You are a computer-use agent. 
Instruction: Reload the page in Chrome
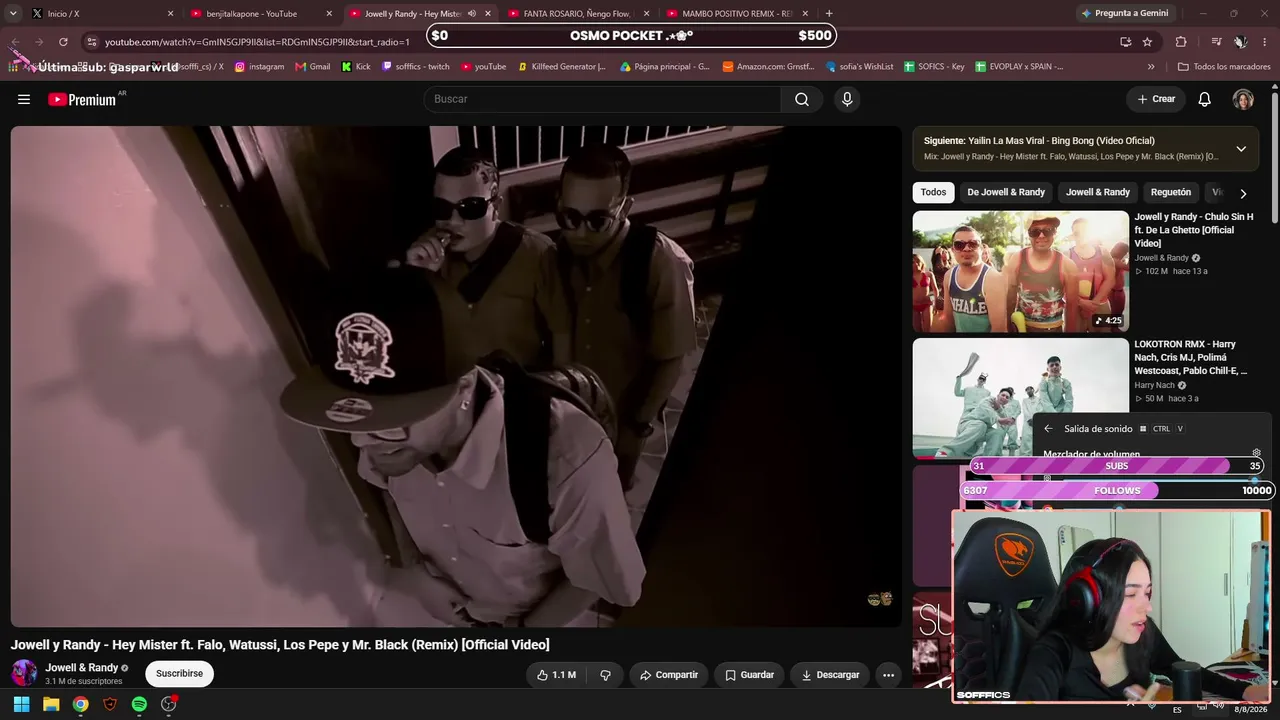tap(63, 42)
